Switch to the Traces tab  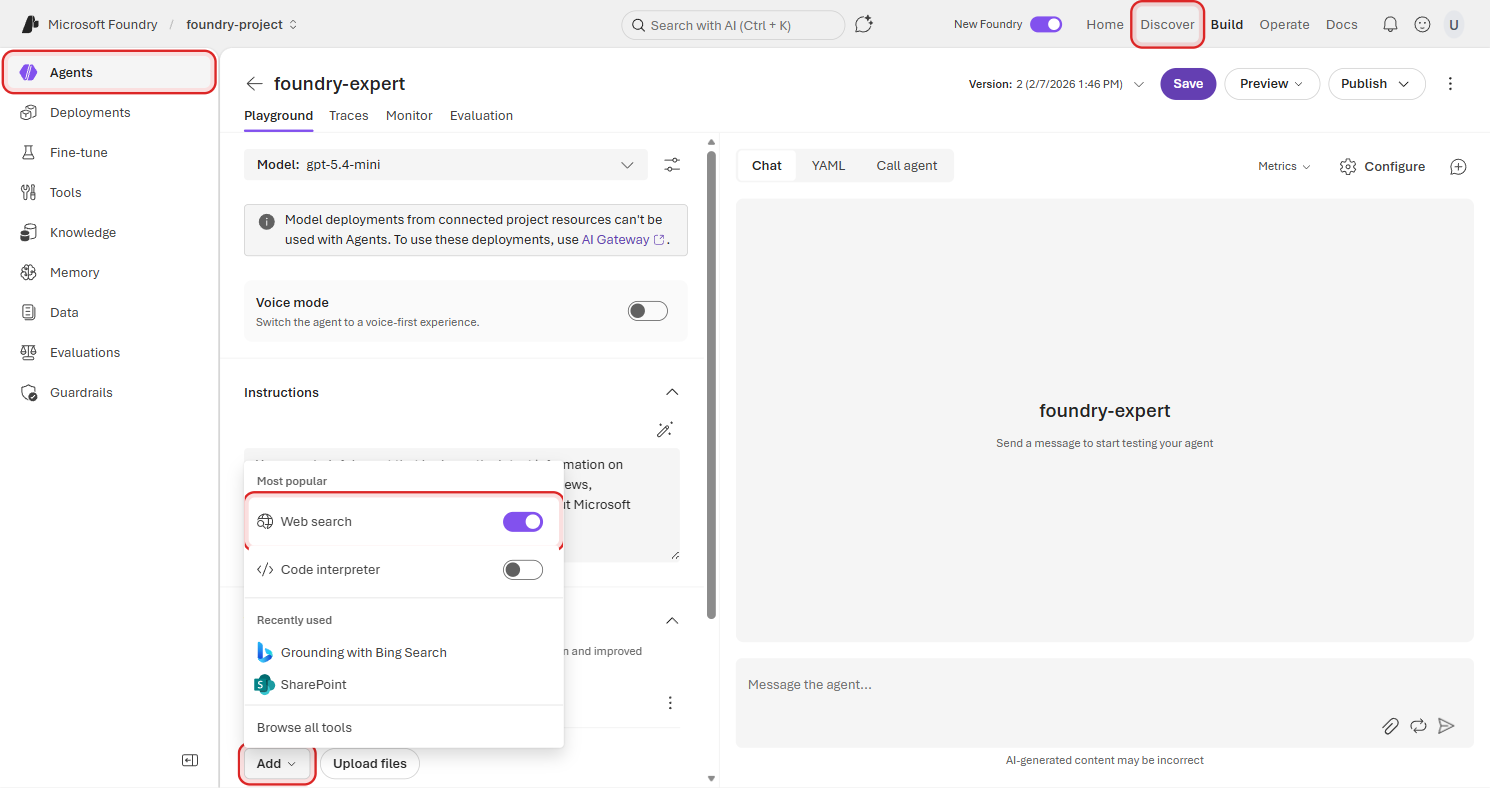click(349, 116)
